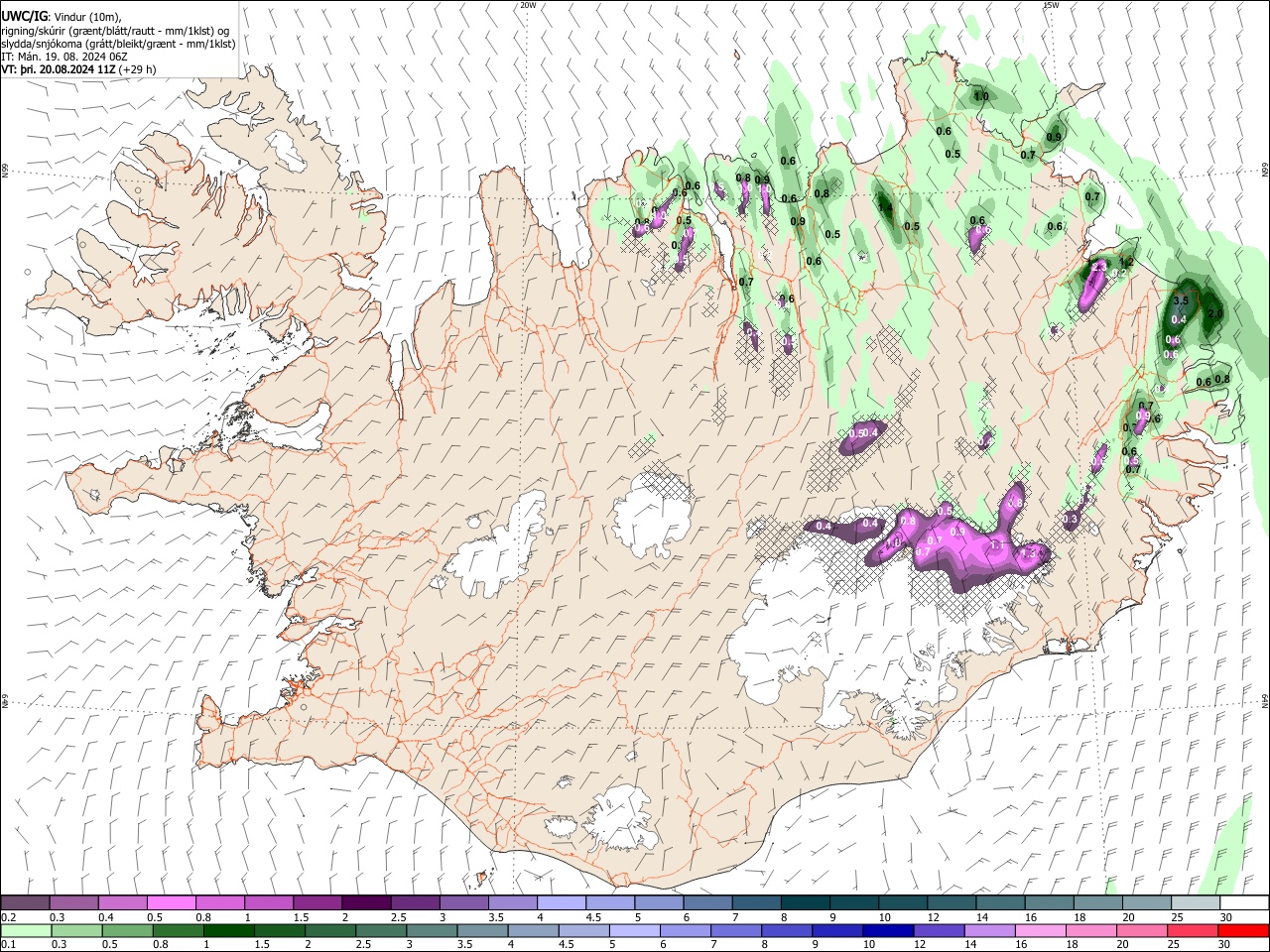Click the first grey-purple swatch at 0.2 in the top legend
1270x952 pixels.
[x=25, y=903]
